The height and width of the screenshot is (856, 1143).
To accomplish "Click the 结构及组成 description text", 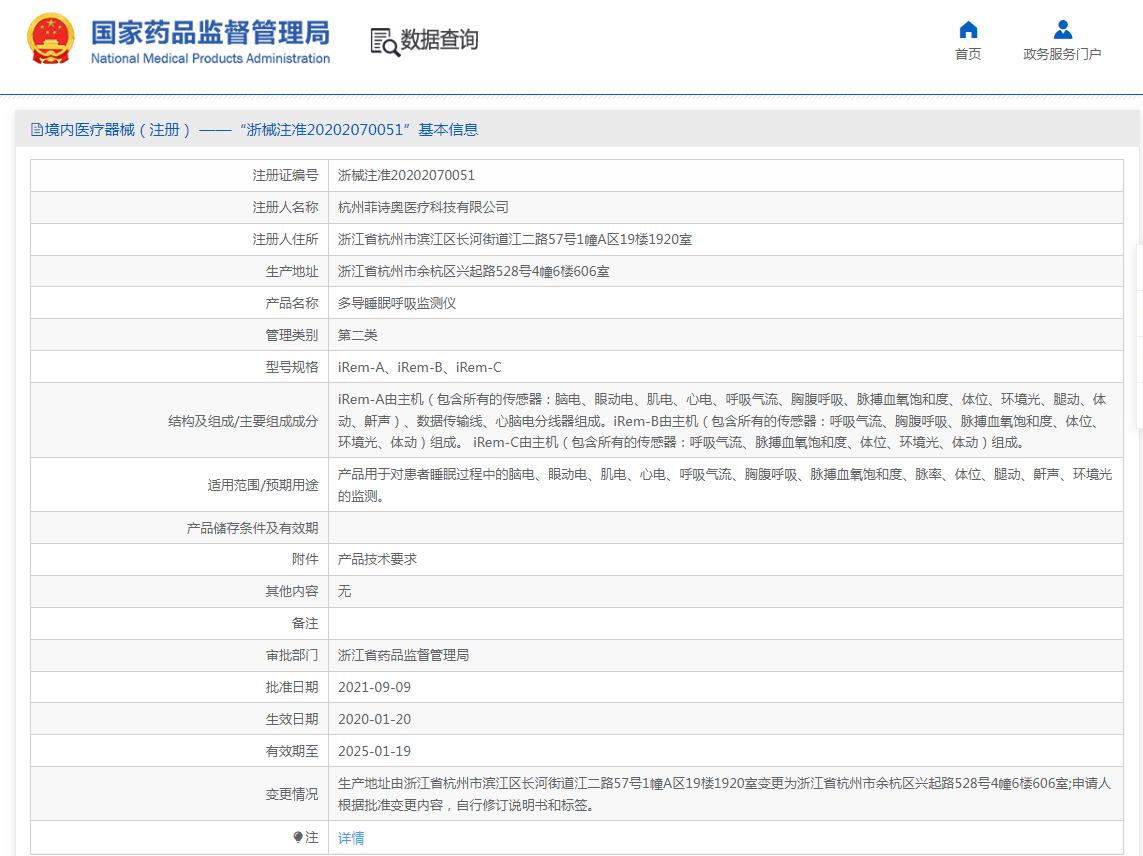I will tap(722, 421).
